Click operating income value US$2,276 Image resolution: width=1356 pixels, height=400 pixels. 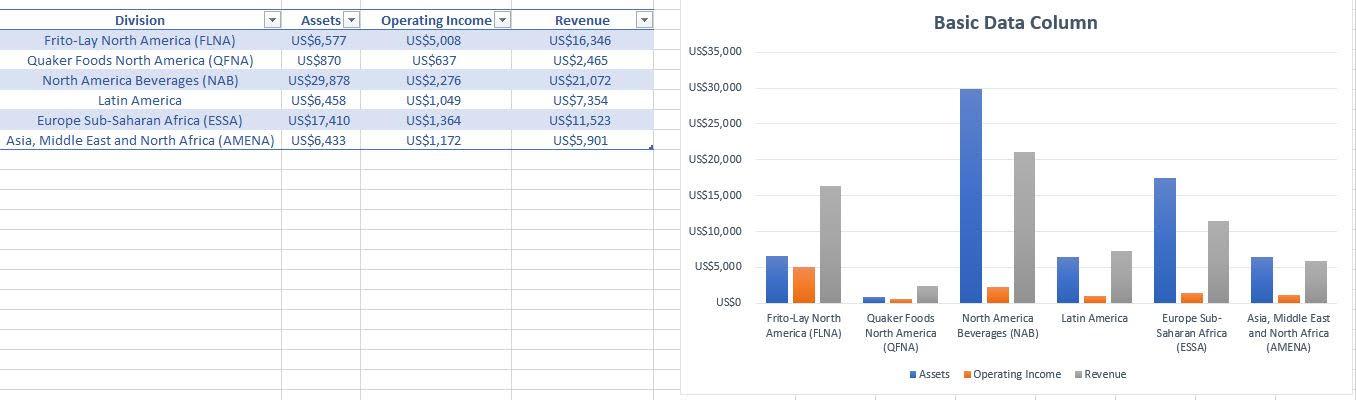(x=436, y=80)
